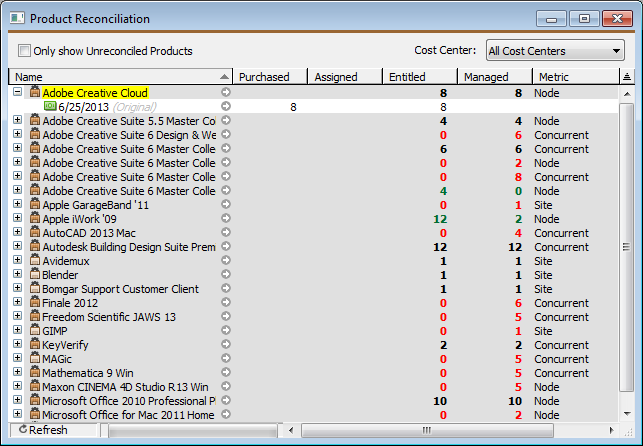
Task: Click the arrow icon on Finale 2012 row
Action: (226, 302)
